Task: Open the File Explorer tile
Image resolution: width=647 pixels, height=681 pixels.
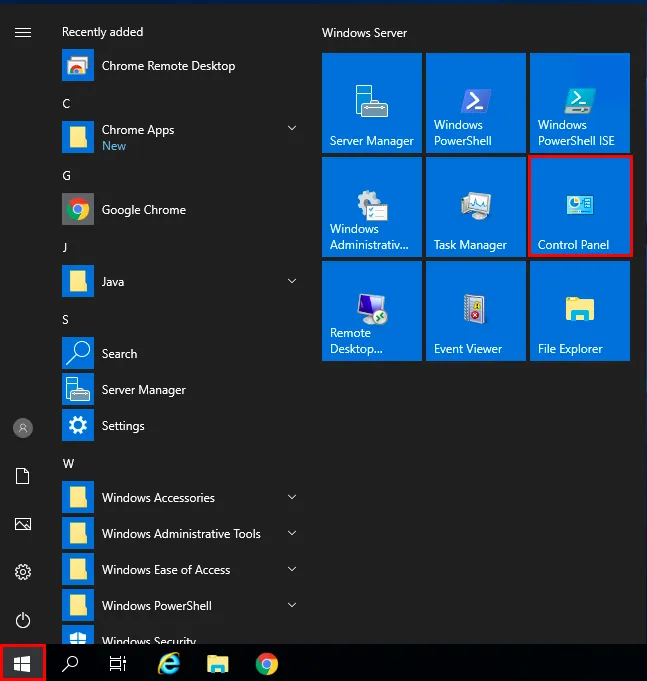Action: 579,311
